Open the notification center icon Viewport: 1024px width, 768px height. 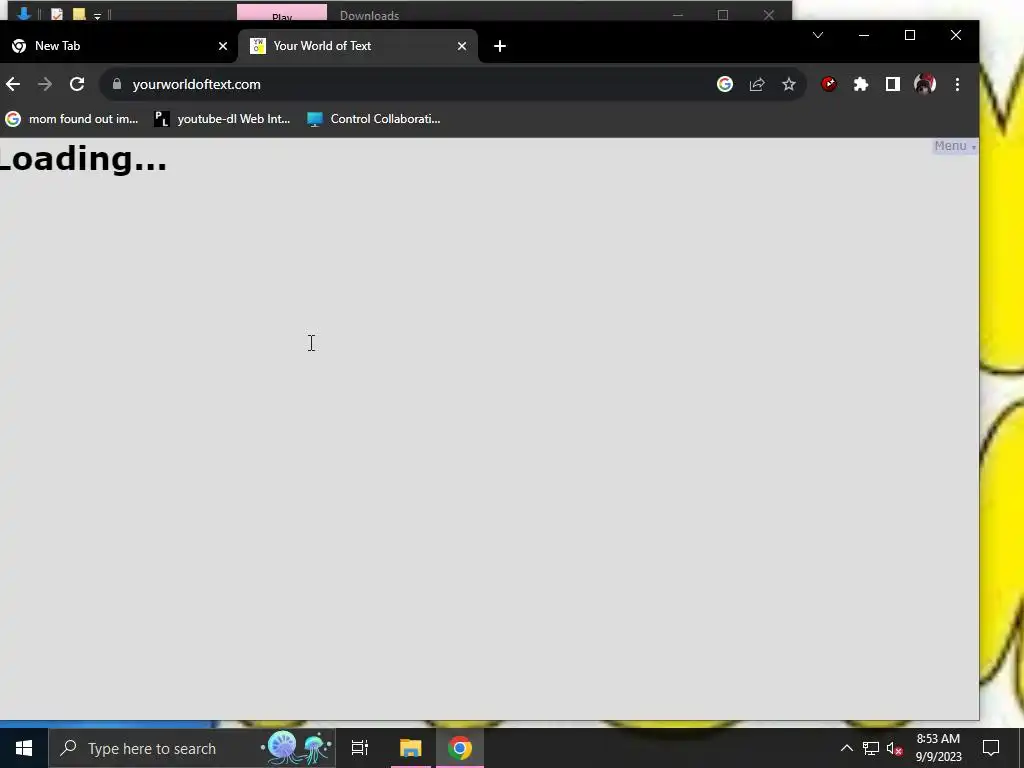pos(991,748)
